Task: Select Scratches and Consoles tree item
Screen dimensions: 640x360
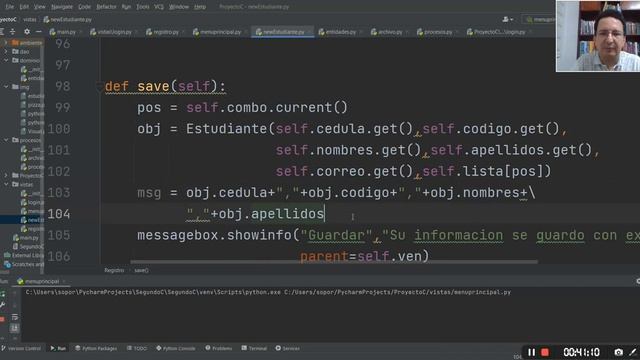Action: (x=23, y=264)
